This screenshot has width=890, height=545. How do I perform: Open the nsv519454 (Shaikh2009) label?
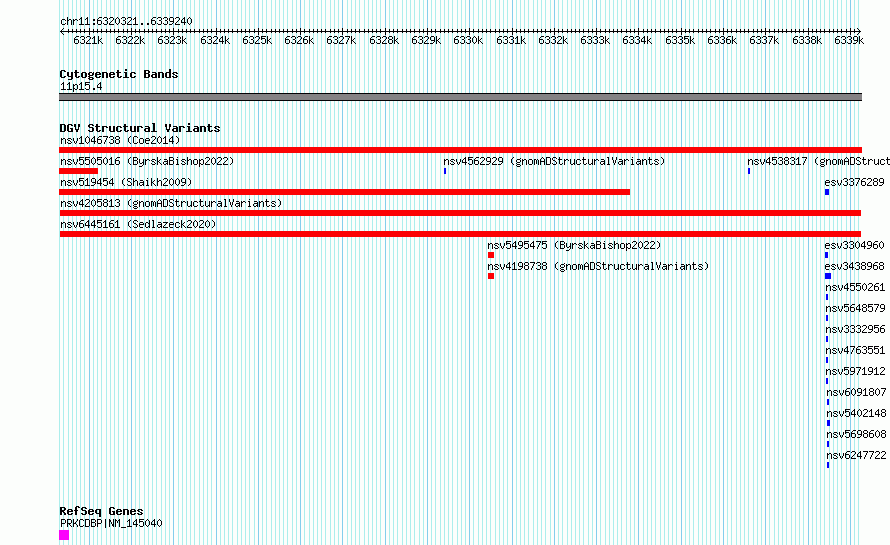[126, 182]
